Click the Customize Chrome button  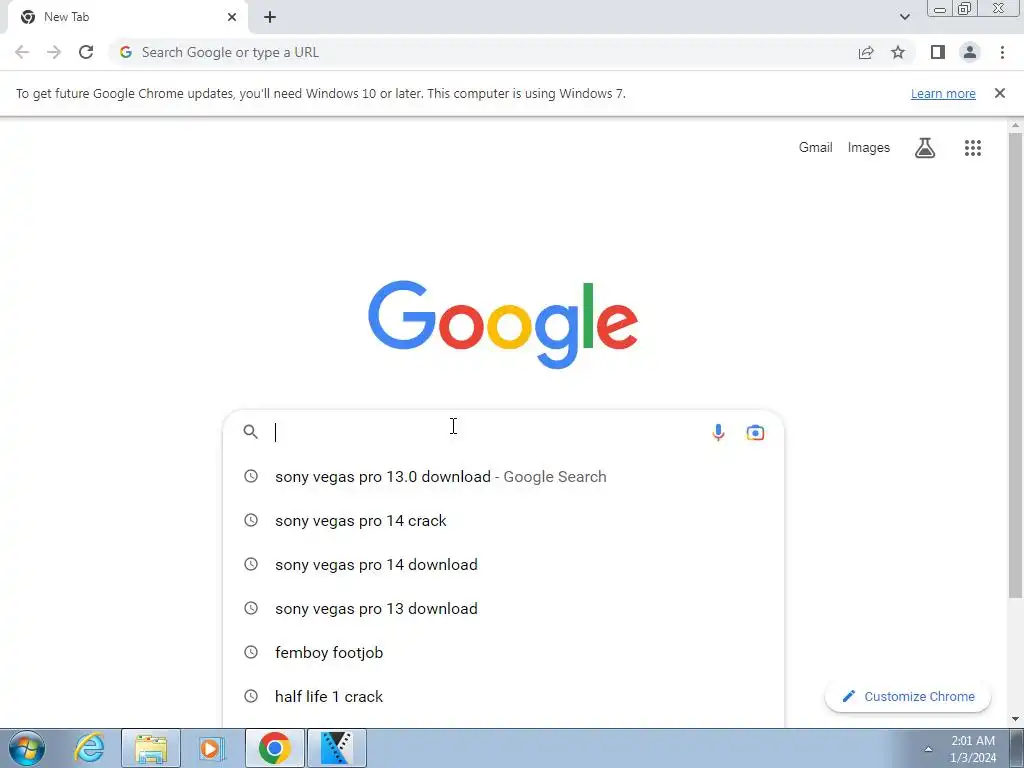click(908, 696)
